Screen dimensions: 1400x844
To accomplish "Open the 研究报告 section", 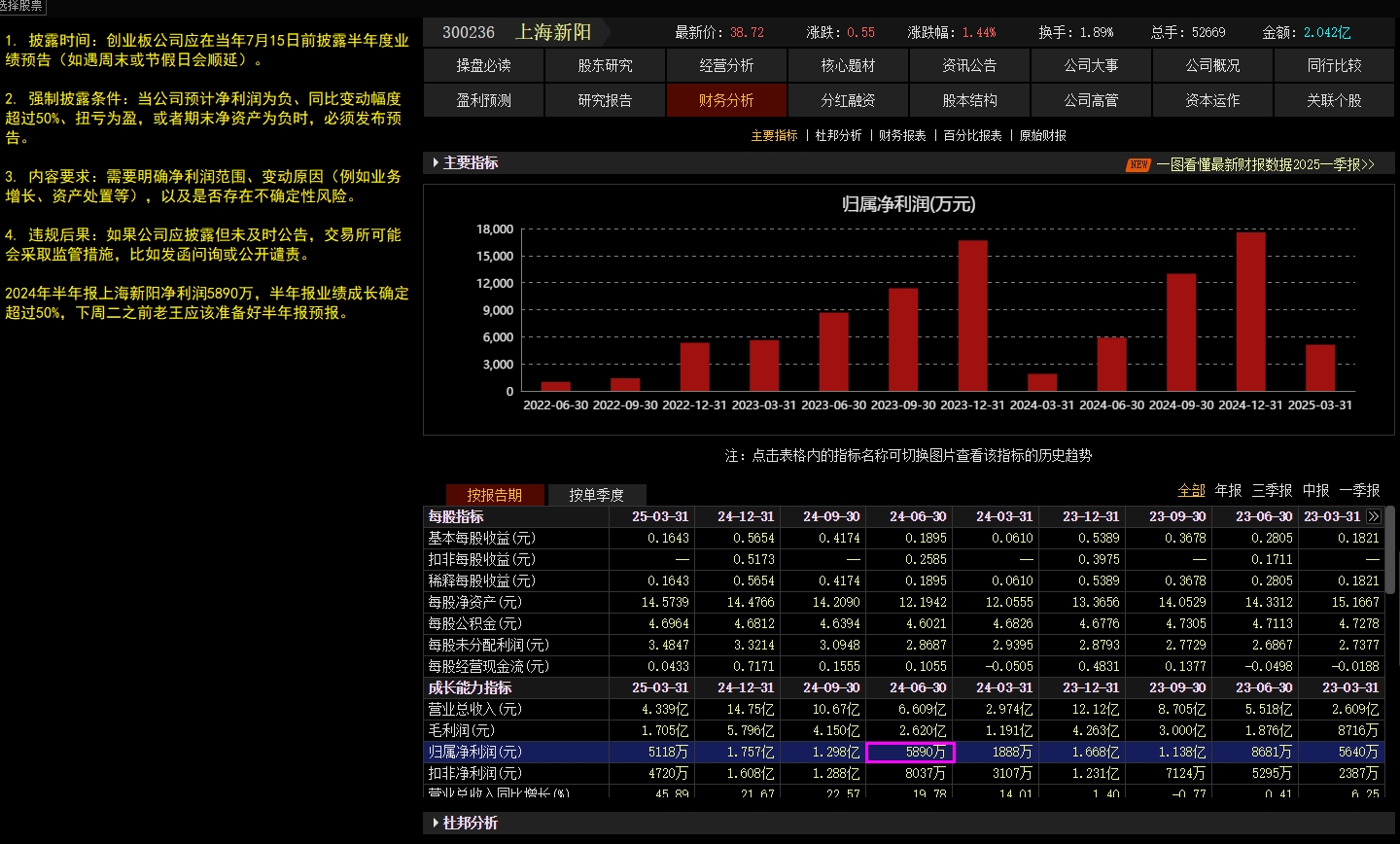I will coord(605,100).
